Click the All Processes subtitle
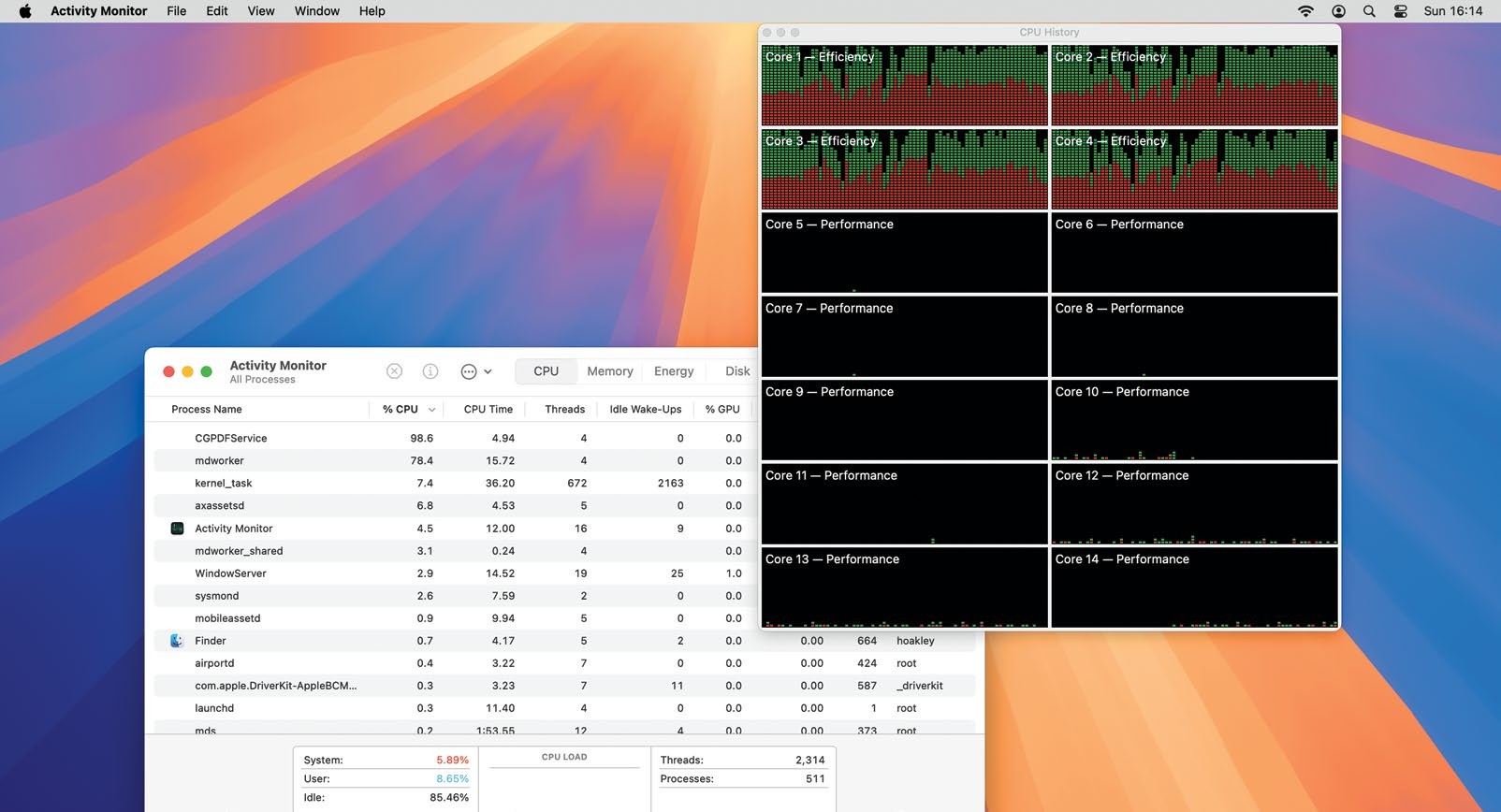This screenshot has width=1501, height=812. [262, 380]
